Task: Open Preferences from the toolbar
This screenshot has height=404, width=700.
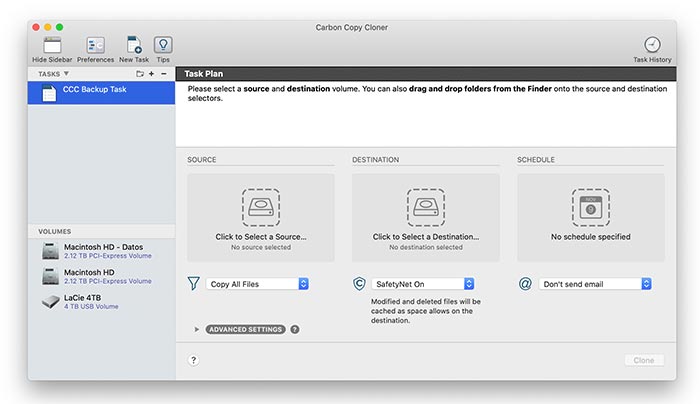Action: click(95, 45)
